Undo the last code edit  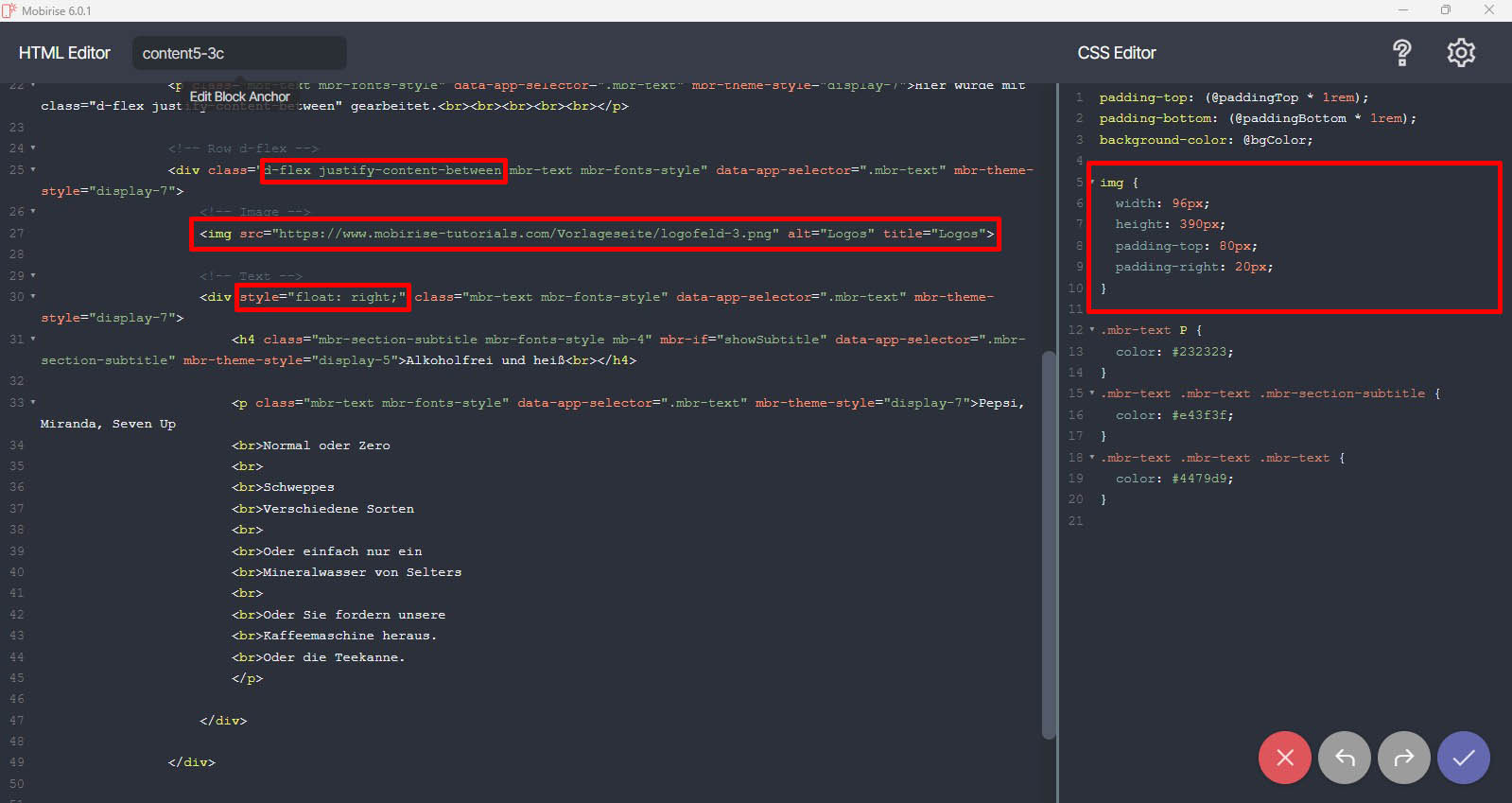1344,758
